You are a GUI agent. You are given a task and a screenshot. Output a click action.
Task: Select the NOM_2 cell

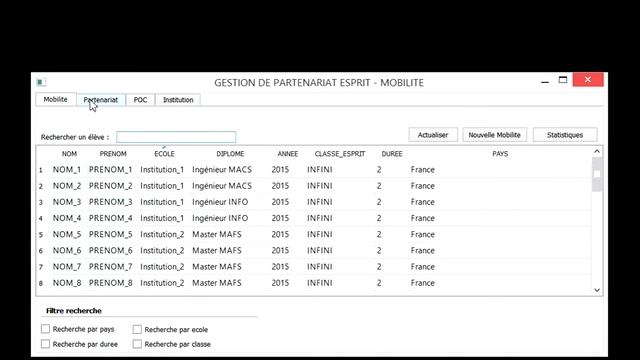point(67,186)
